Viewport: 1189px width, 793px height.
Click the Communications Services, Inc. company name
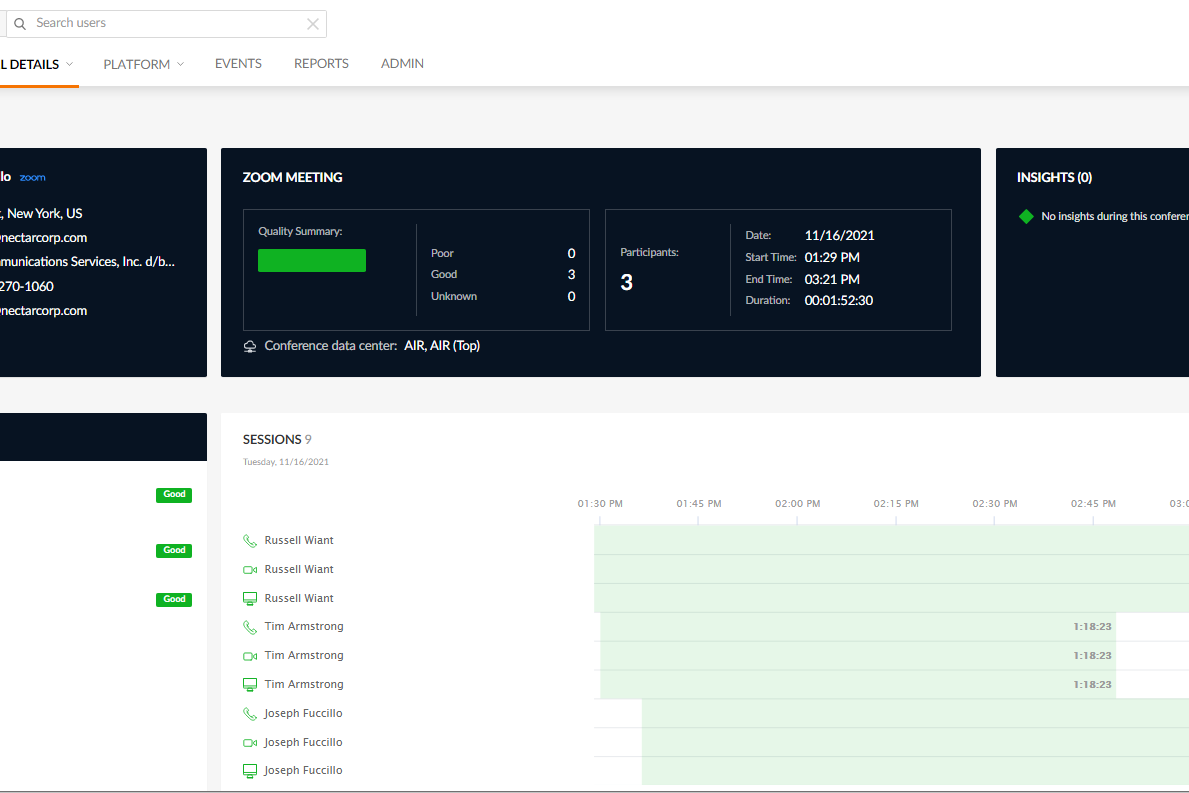pyautogui.click(x=87, y=262)
